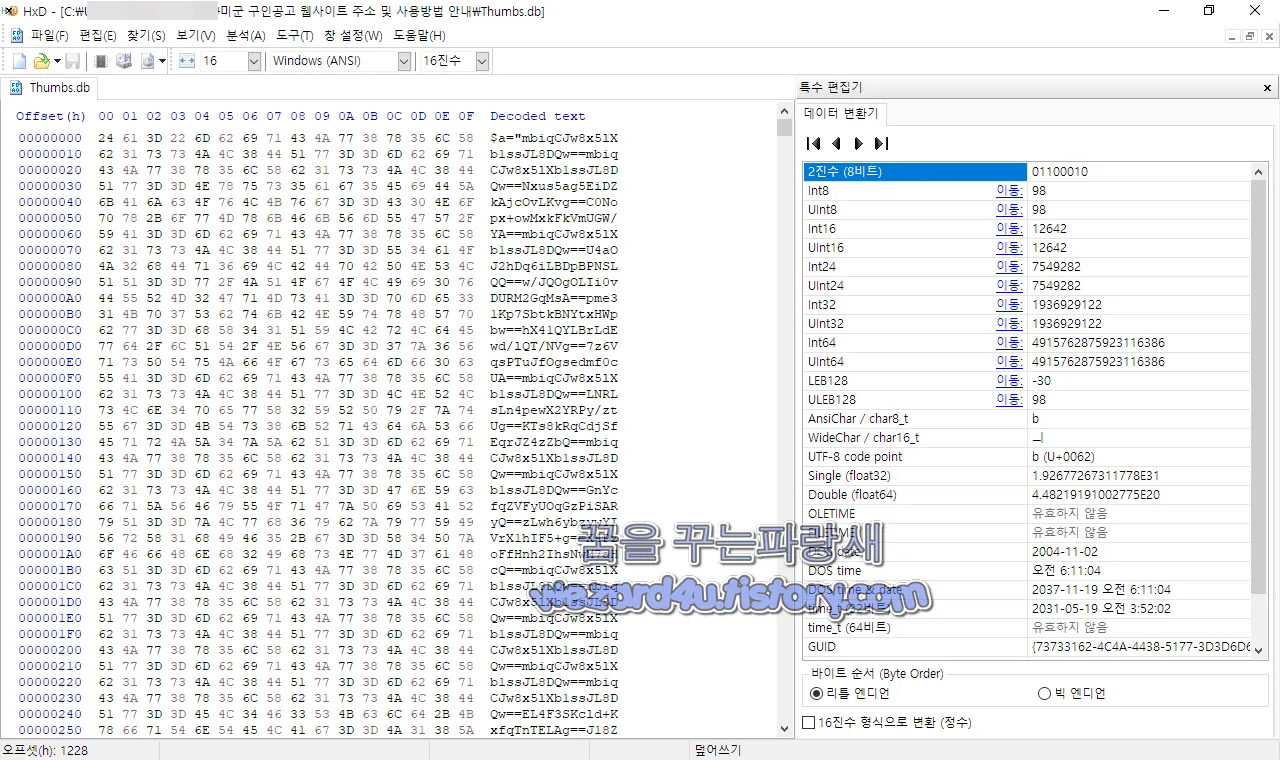1280x760 pixels.
Task: Click 이동 link for ULEB128
Action: coord(1008,400)
